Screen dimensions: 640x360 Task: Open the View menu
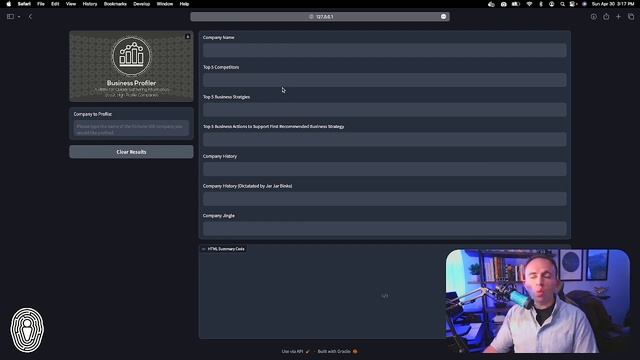[71, 4]
